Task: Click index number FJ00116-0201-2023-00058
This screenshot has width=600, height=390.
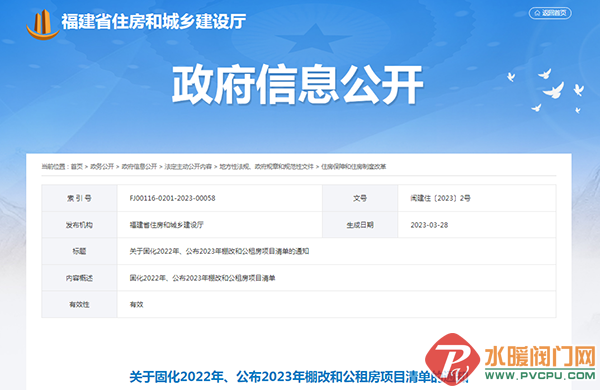Action: coord(173,198)
